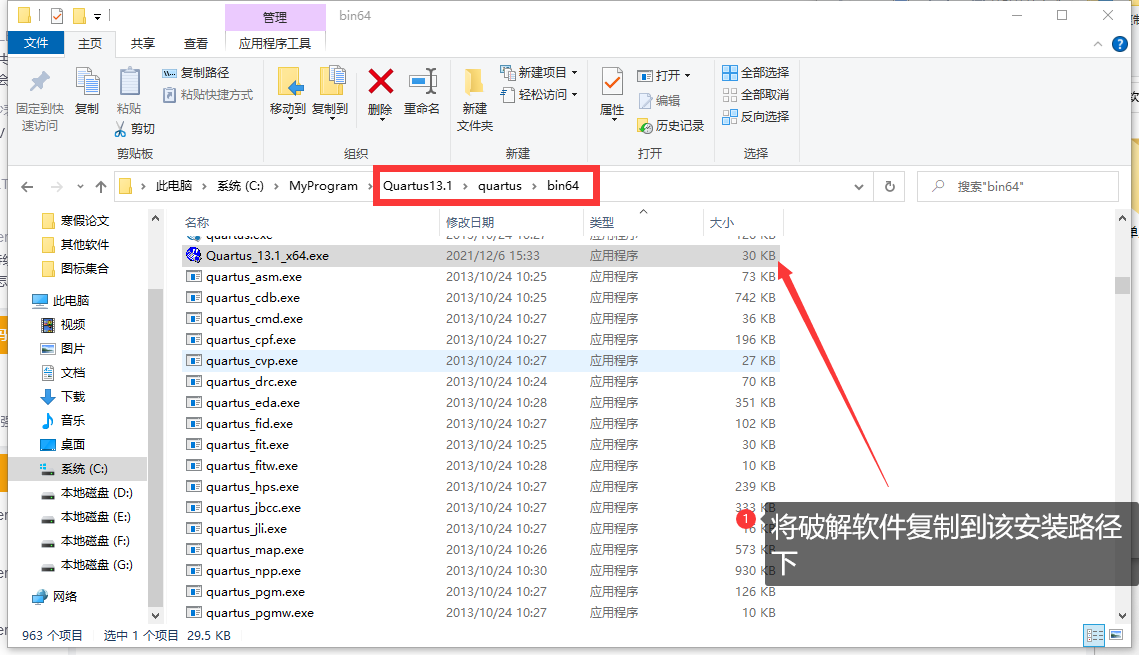Click Select All (全部选择)
Screen dimensions: 1139x655
[755, 73]
